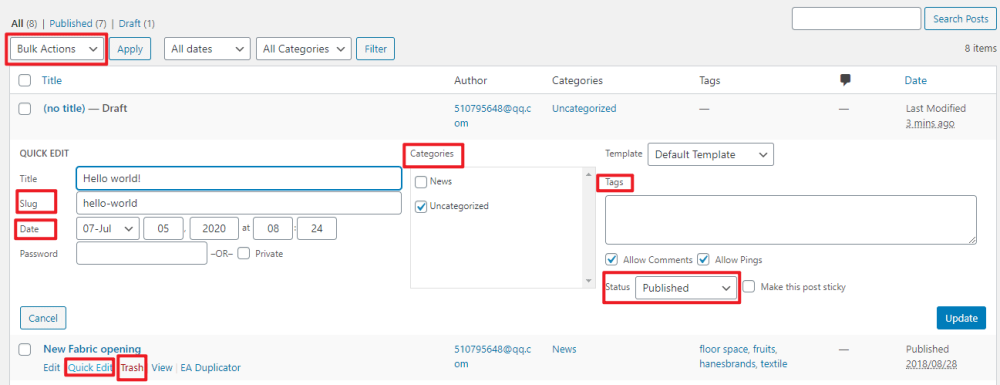Enable Make this post sticky
The image size is (1000, 385).
(x=749, y=287)
